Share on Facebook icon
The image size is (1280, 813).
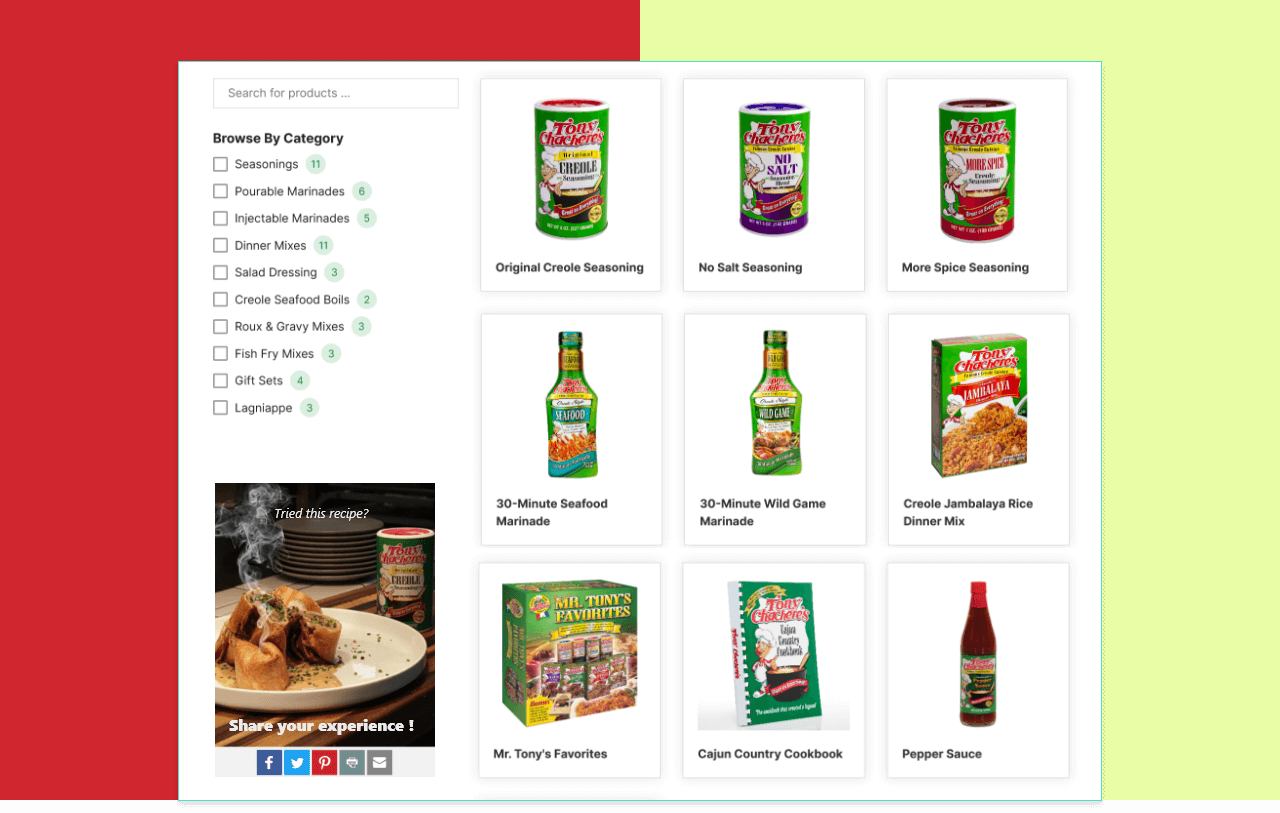click(269, 762)
